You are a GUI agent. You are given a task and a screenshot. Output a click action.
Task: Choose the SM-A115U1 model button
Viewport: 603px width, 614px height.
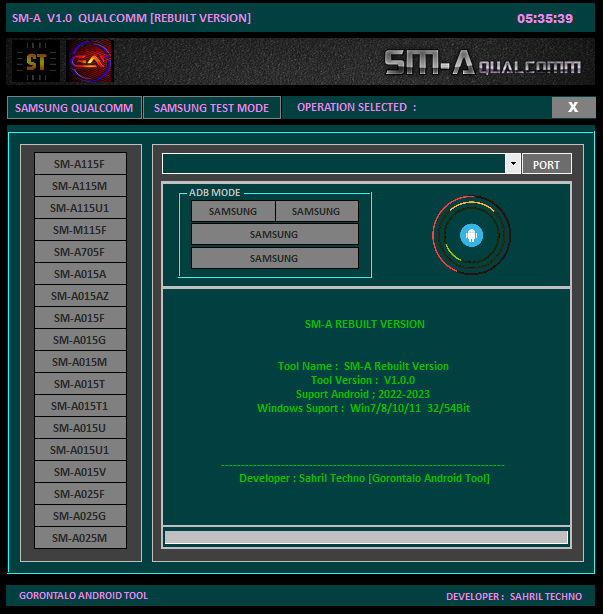[80, 208]
